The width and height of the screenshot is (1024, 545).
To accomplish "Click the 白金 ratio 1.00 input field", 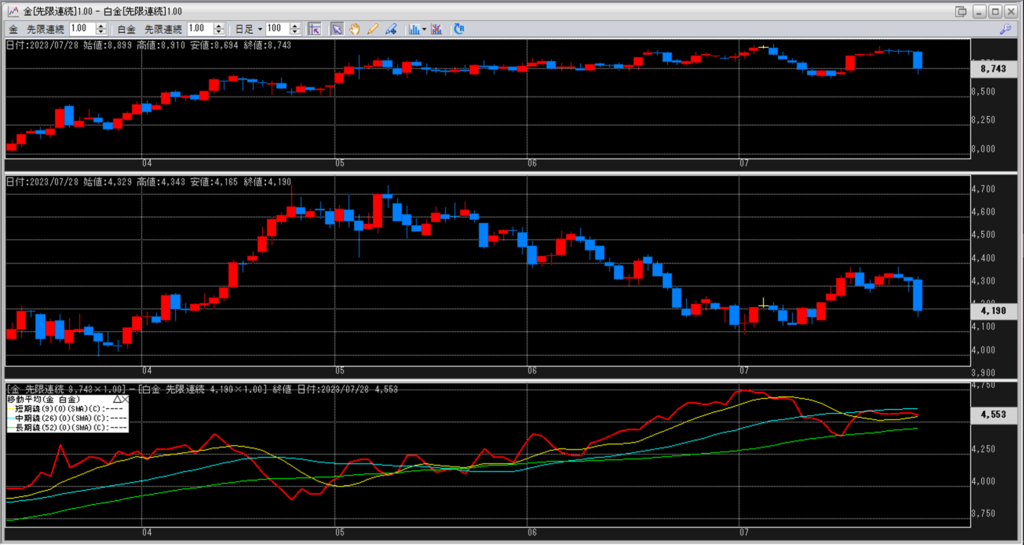I will [200, 29].
